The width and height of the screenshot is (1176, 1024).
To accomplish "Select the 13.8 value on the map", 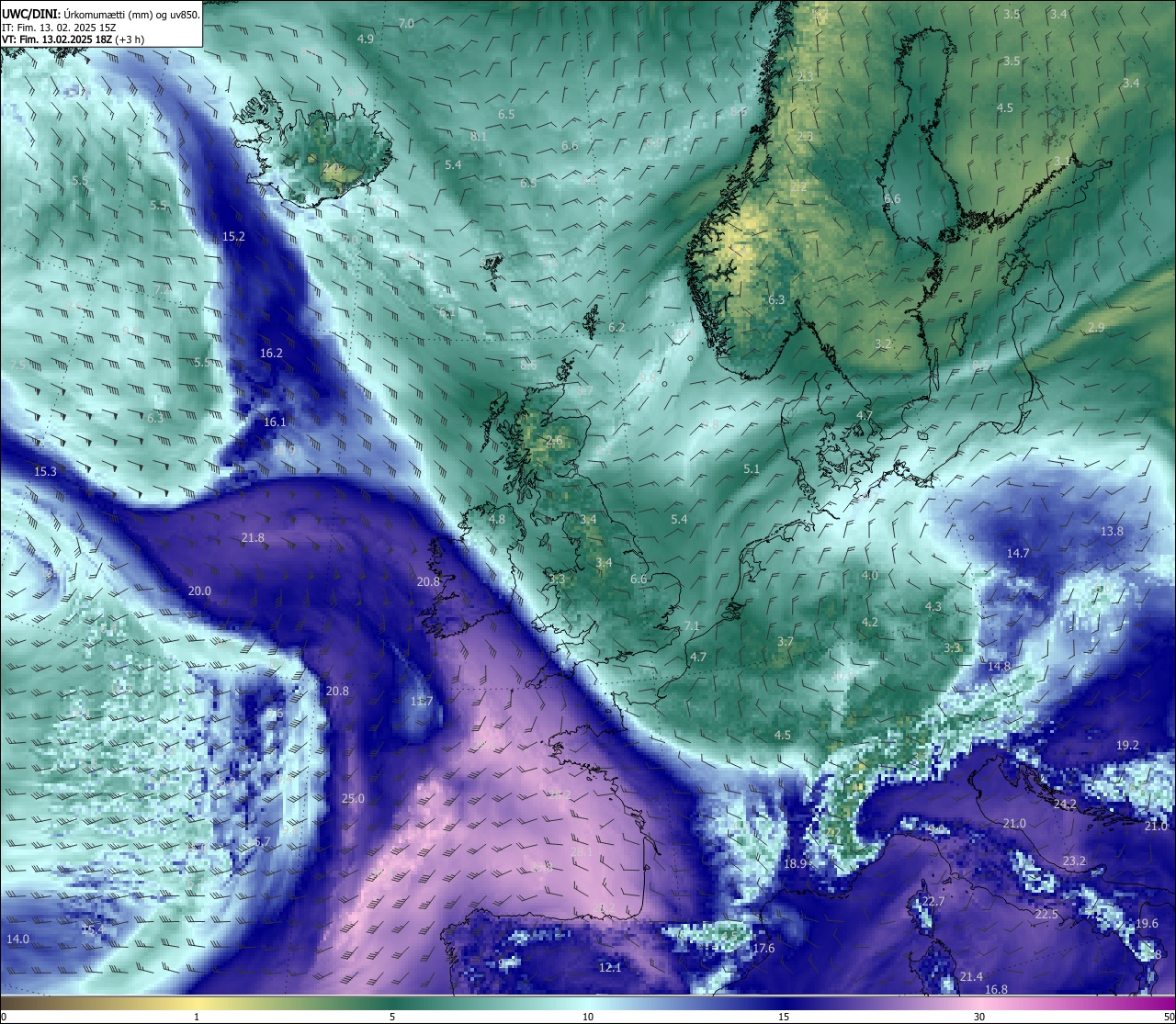I will pyautogui.click(x=1112, y=531).
